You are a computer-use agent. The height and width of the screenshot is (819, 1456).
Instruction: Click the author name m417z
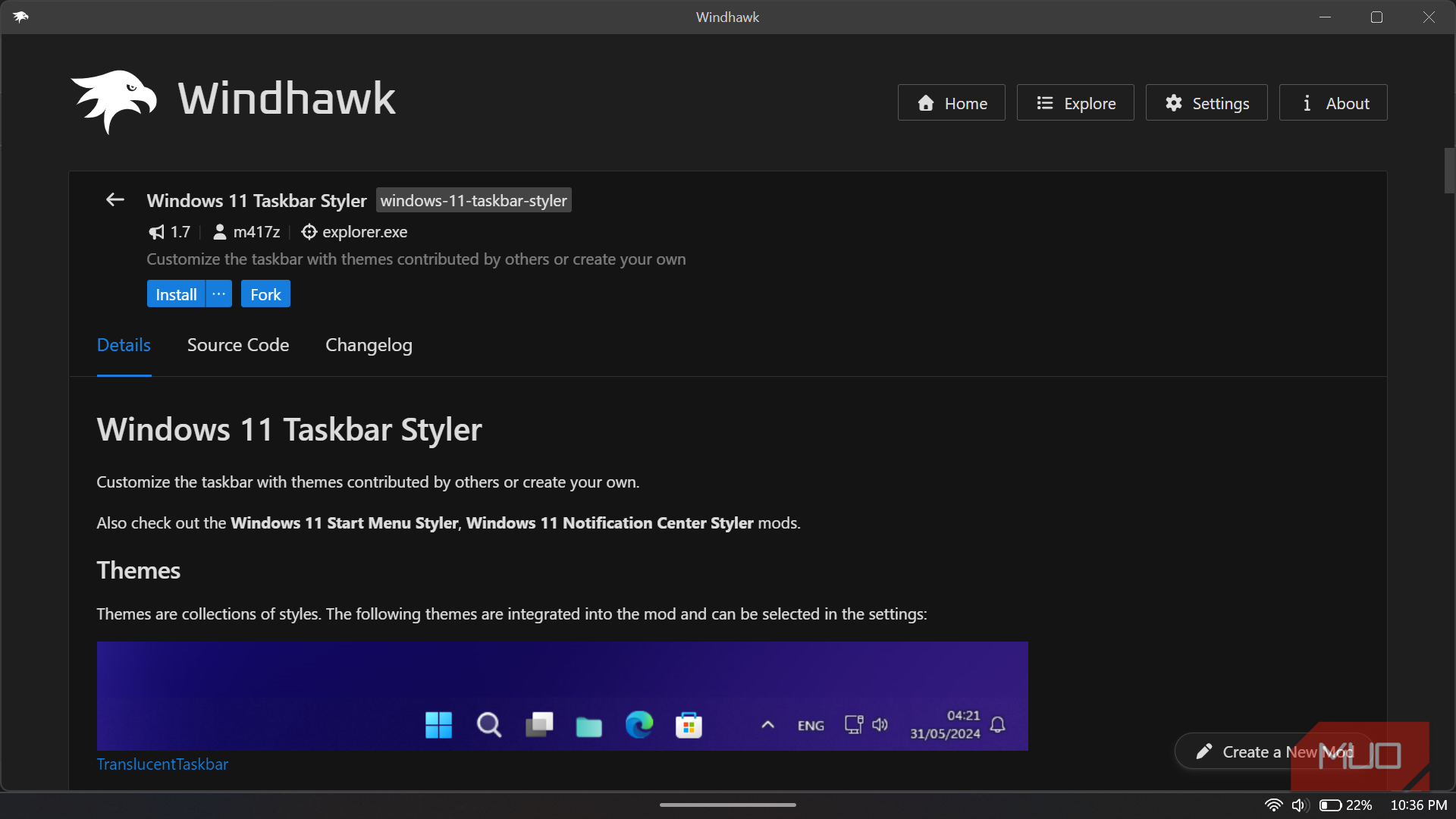coord(256,232)
